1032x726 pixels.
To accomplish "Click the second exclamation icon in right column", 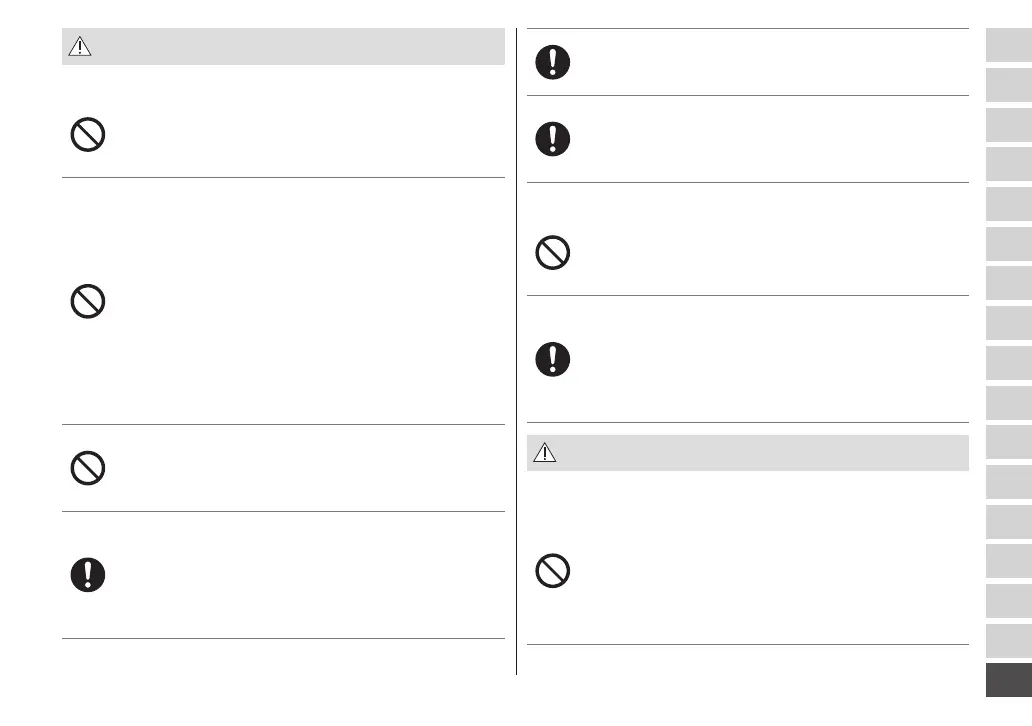I will pyautogui.click(x=553, y=138).
